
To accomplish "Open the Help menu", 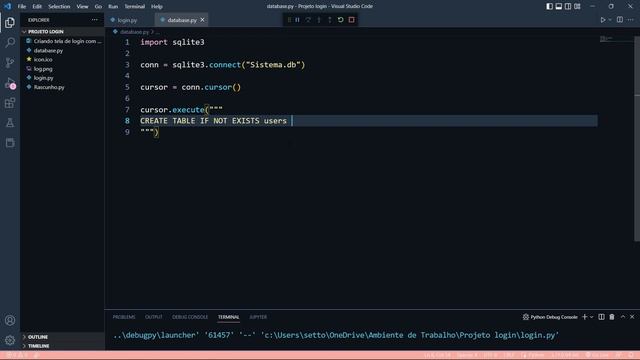I will point(157,6).
